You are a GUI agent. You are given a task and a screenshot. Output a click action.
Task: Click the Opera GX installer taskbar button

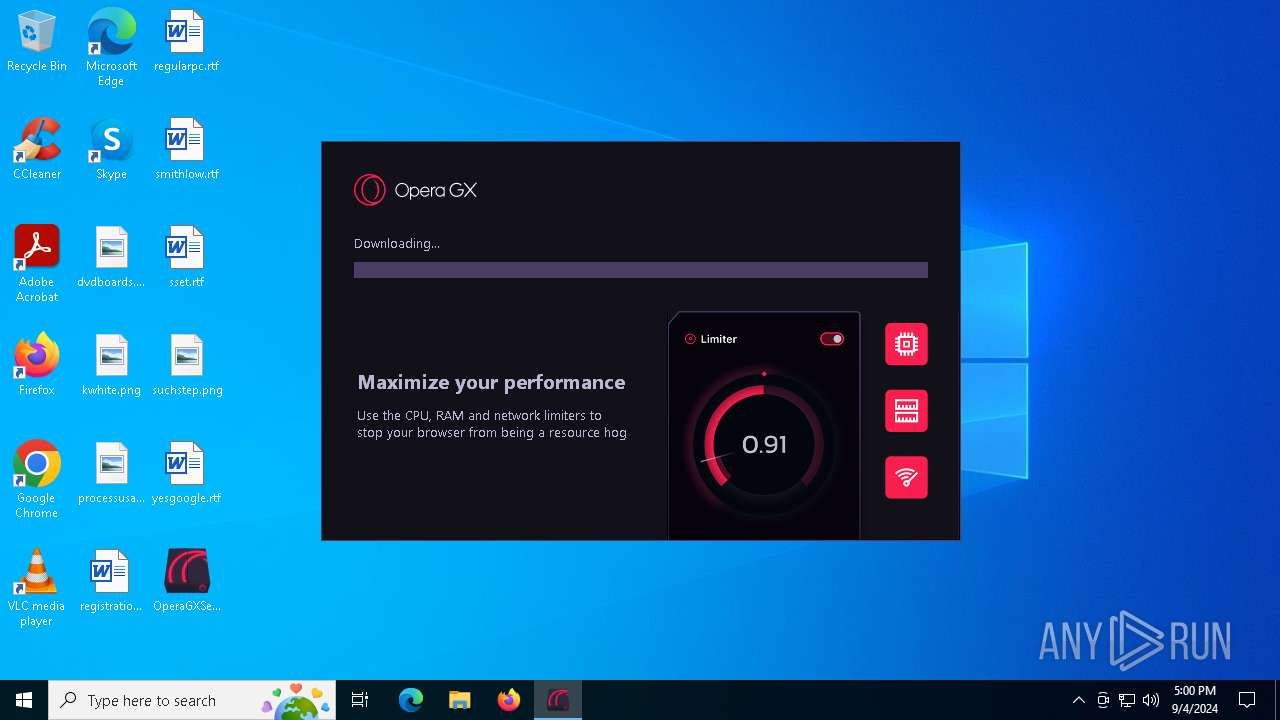coord(558,700)
